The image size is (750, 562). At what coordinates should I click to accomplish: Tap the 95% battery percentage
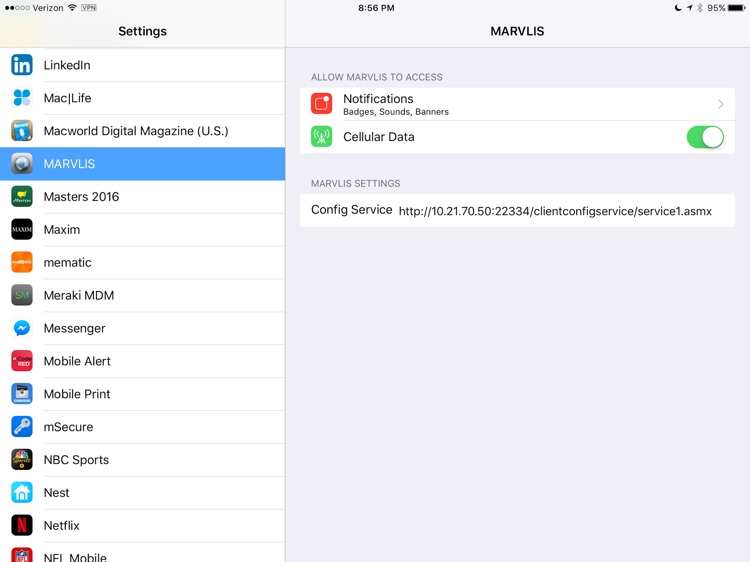(x=716, y=8)
